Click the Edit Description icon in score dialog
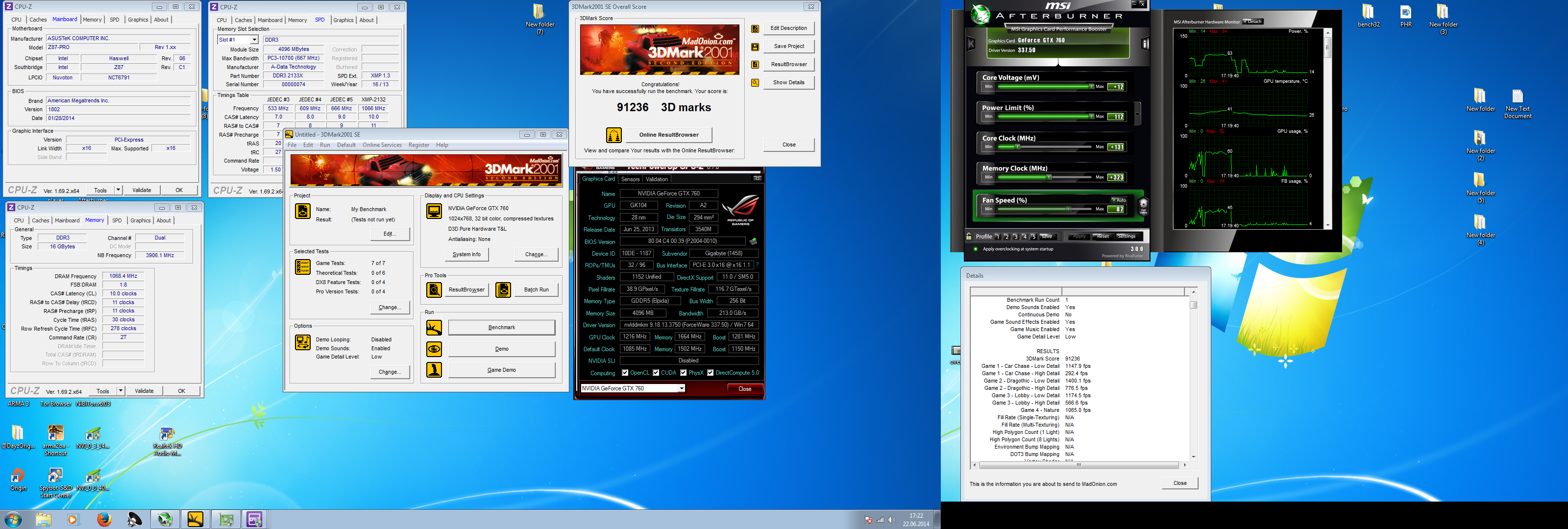1568x529 pixels. 756,28
